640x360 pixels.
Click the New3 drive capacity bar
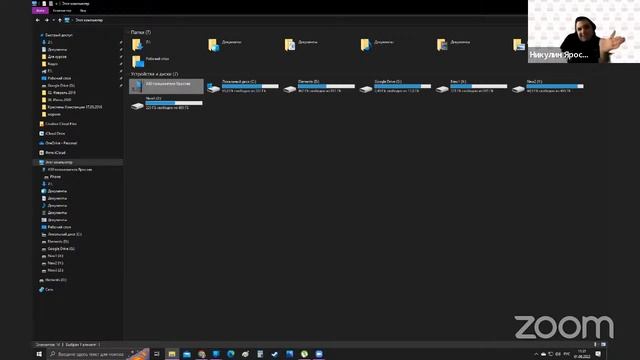click(x=174, y=103)
